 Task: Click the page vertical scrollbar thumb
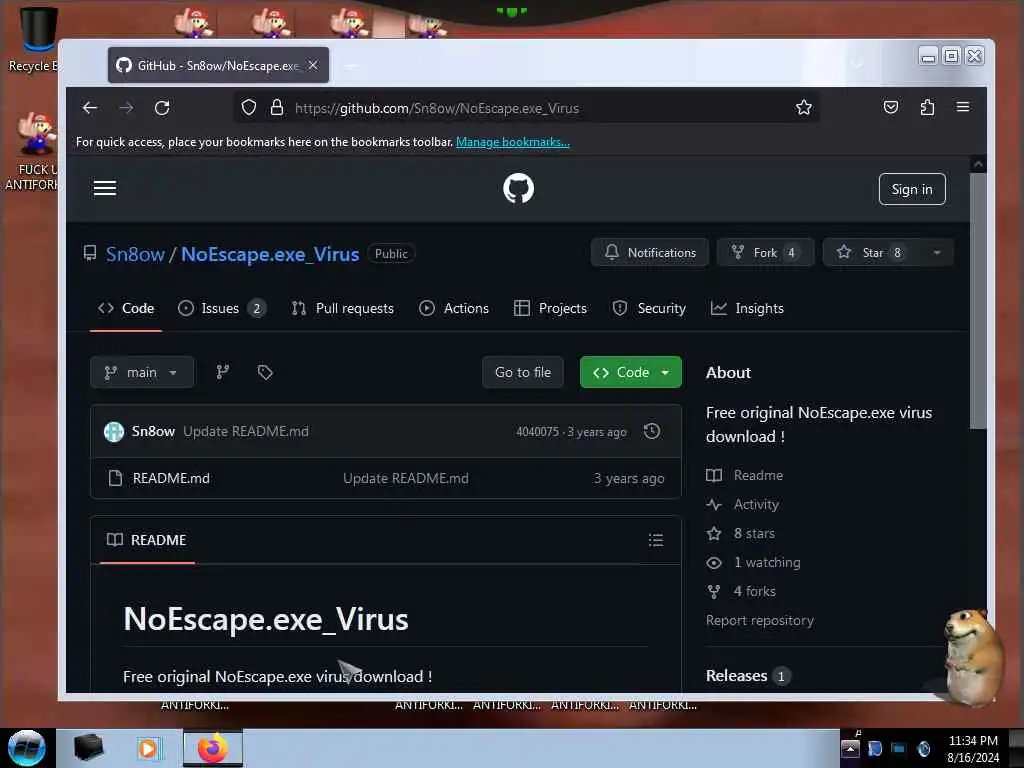[x=978, y=300]
